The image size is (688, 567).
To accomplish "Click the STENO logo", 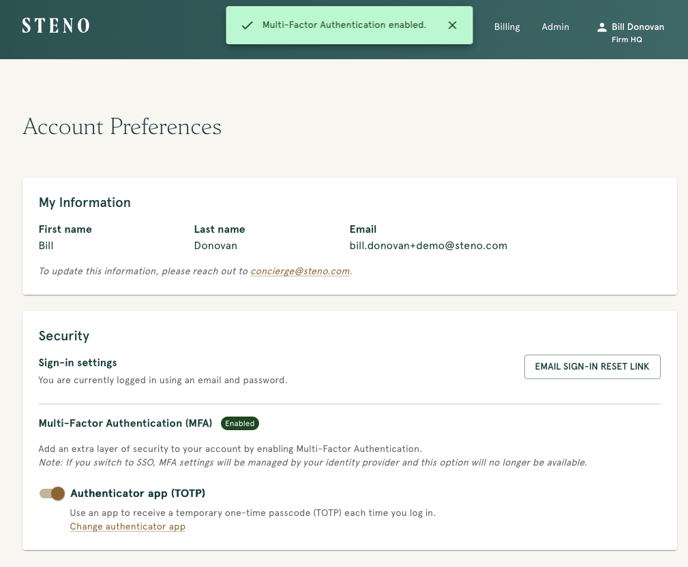I will coord(56,25).
